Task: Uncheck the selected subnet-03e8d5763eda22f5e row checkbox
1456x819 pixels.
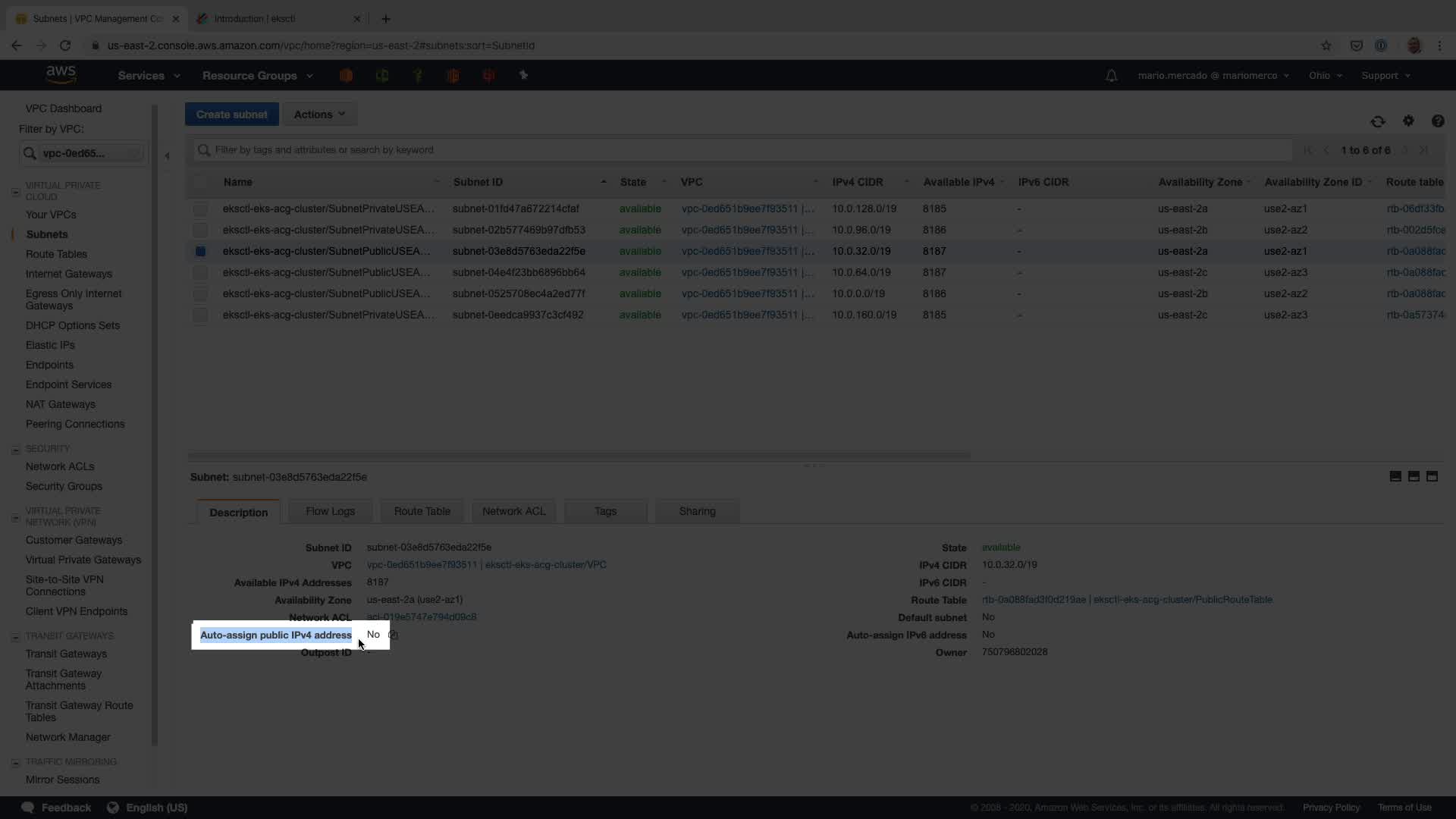Action: pos(200,251)
